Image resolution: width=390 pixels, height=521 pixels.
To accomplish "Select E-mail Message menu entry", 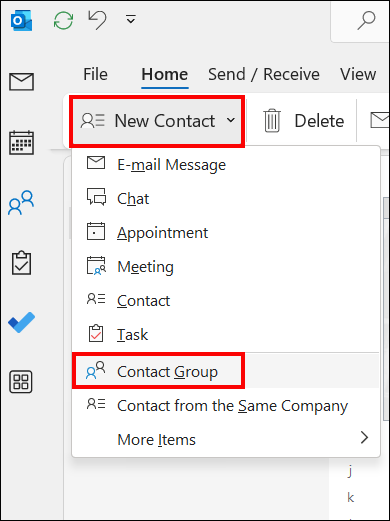I will coord(226,165).
